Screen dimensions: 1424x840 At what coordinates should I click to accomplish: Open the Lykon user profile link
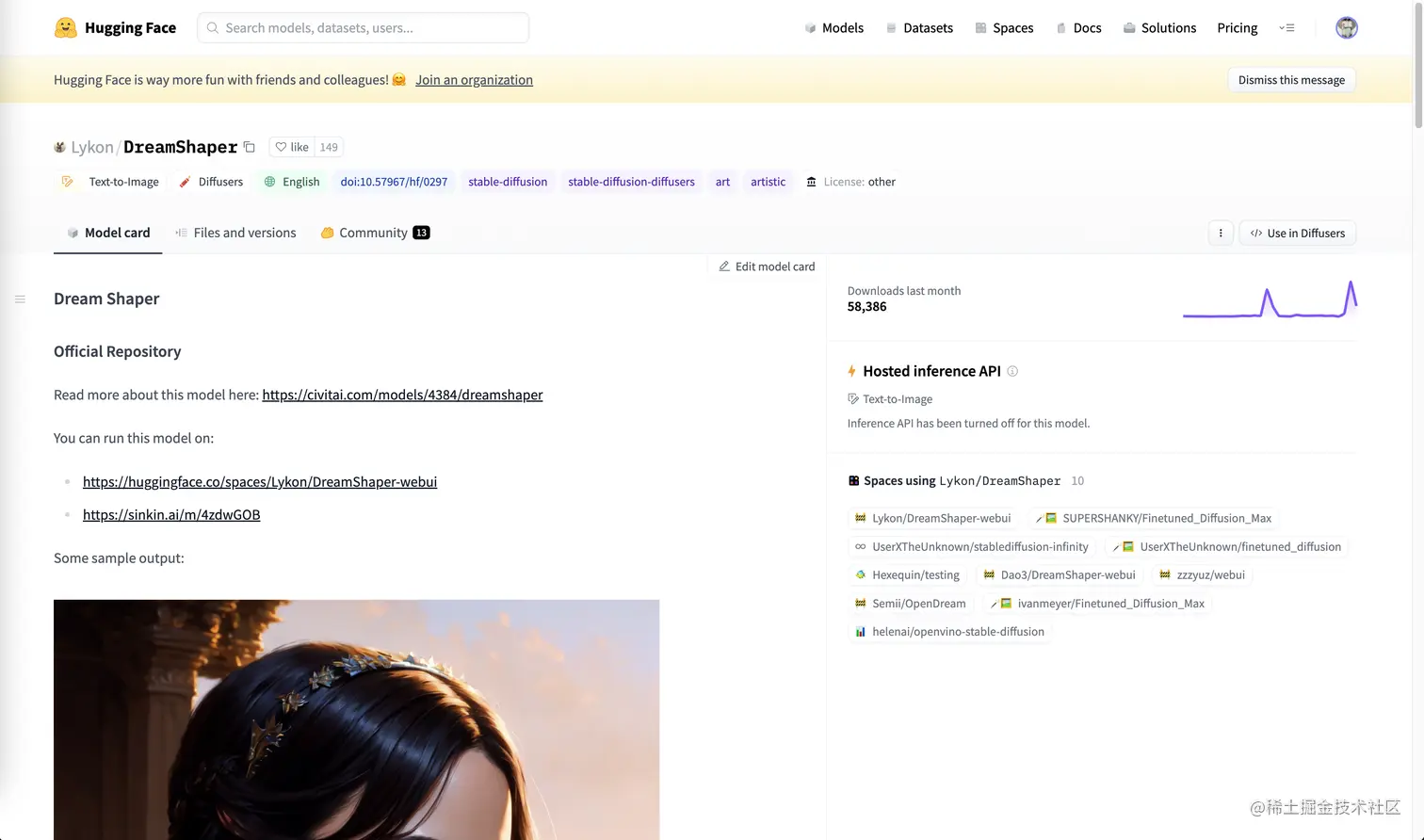pyautogui.click(x=92, y=147)
